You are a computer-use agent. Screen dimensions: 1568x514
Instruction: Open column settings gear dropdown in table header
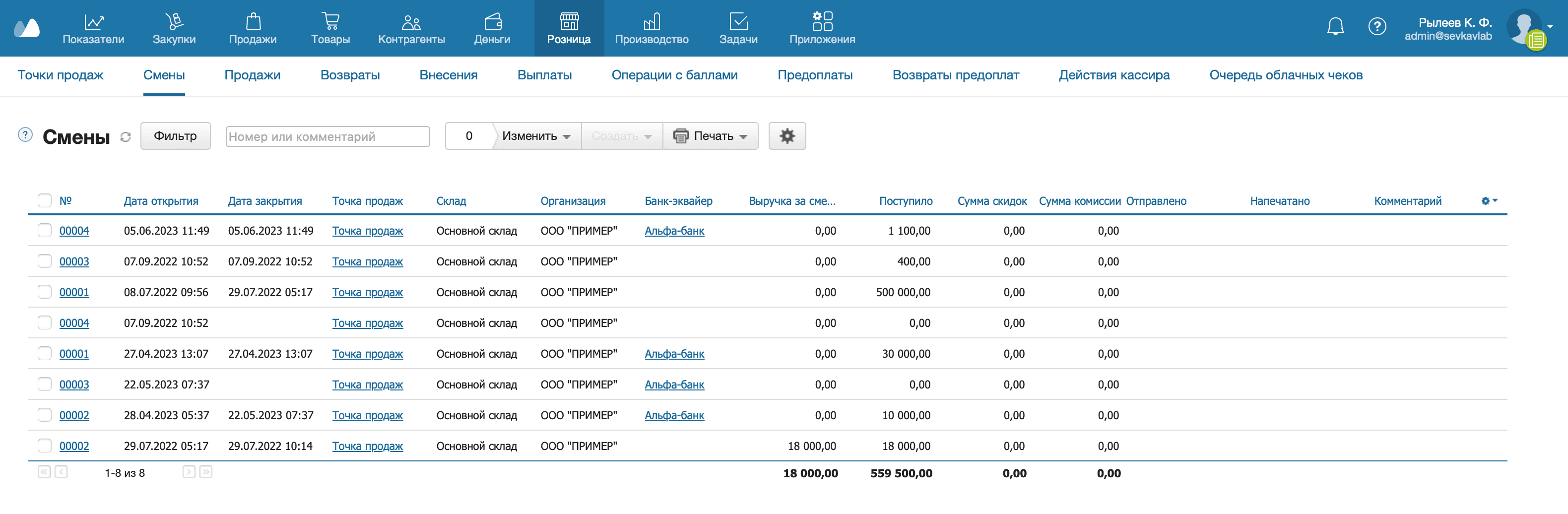(1488, 201)
